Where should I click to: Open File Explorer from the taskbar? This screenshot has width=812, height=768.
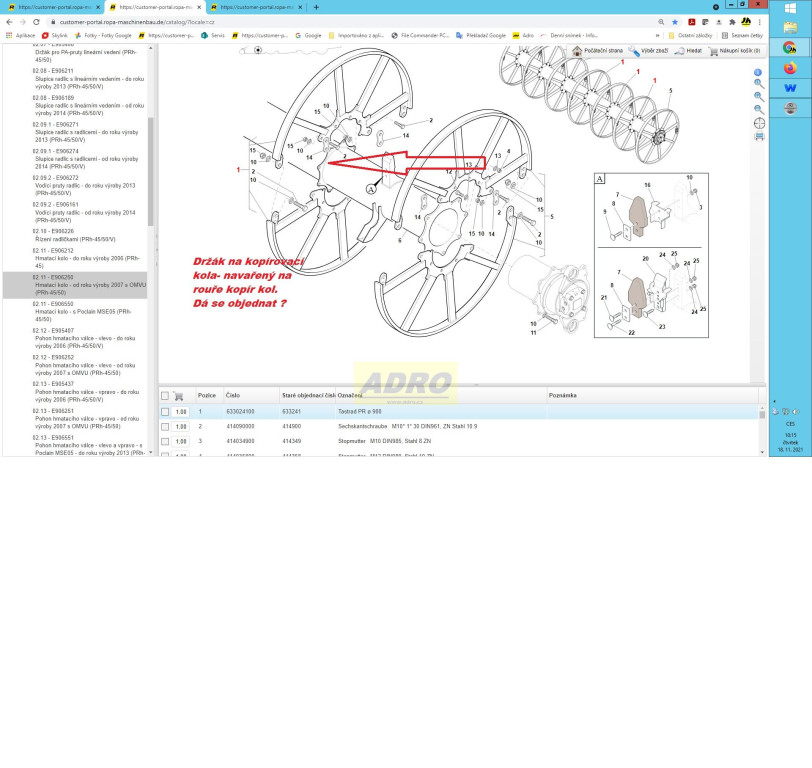coord(790,27)
